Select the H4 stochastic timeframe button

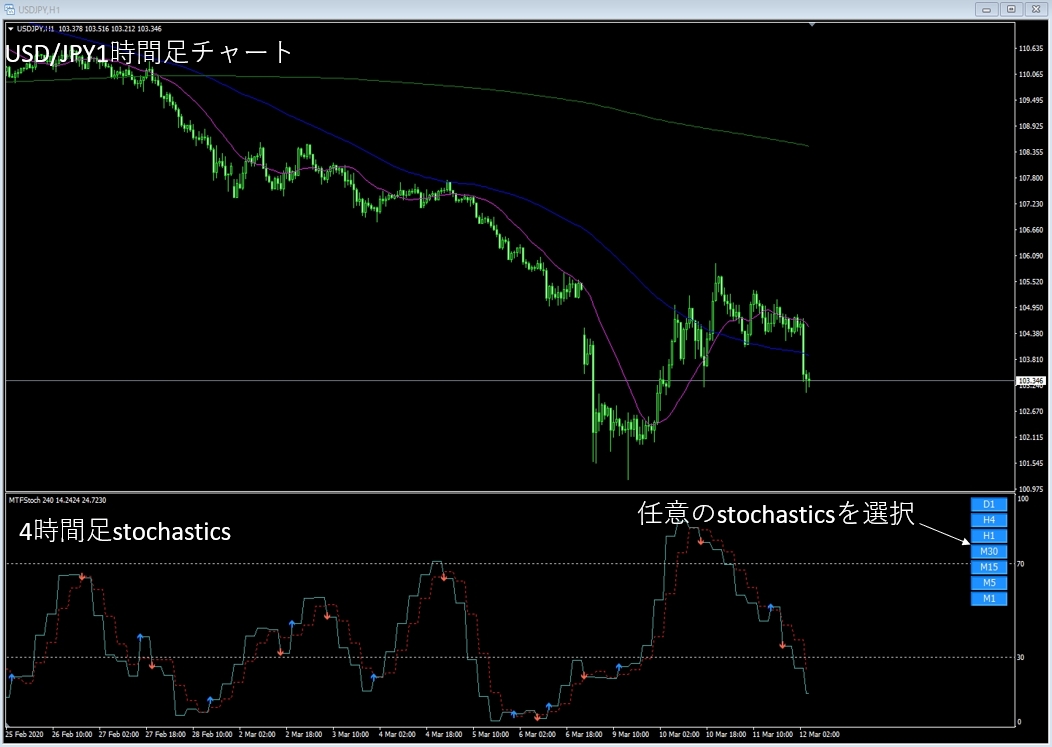pos(989,519)
